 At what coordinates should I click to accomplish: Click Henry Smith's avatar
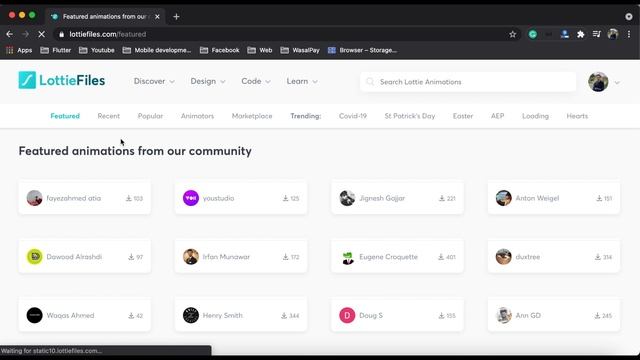[x=191, y=315]
